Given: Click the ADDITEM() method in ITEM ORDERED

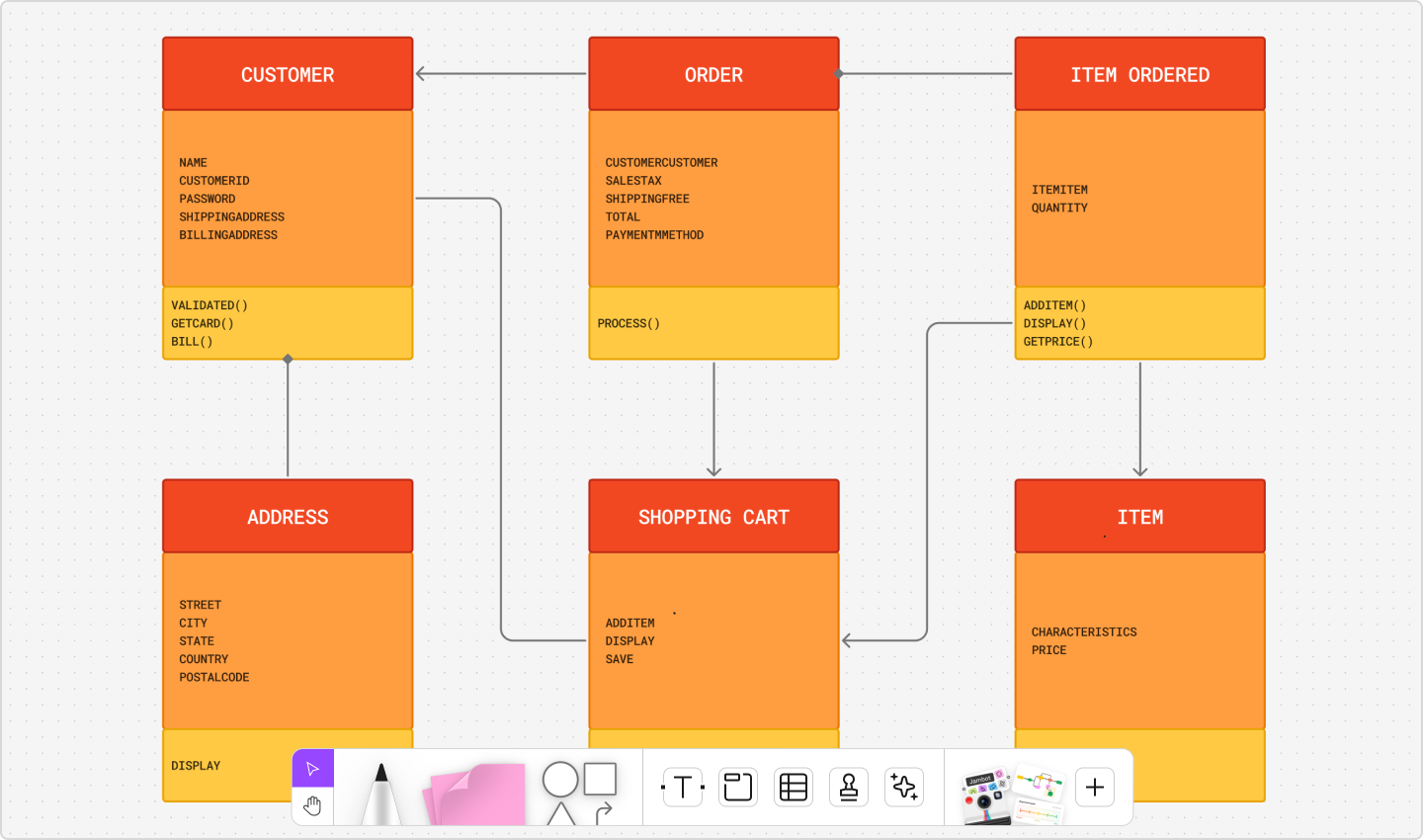Looking at the screenshot, I should [1055, 305].
